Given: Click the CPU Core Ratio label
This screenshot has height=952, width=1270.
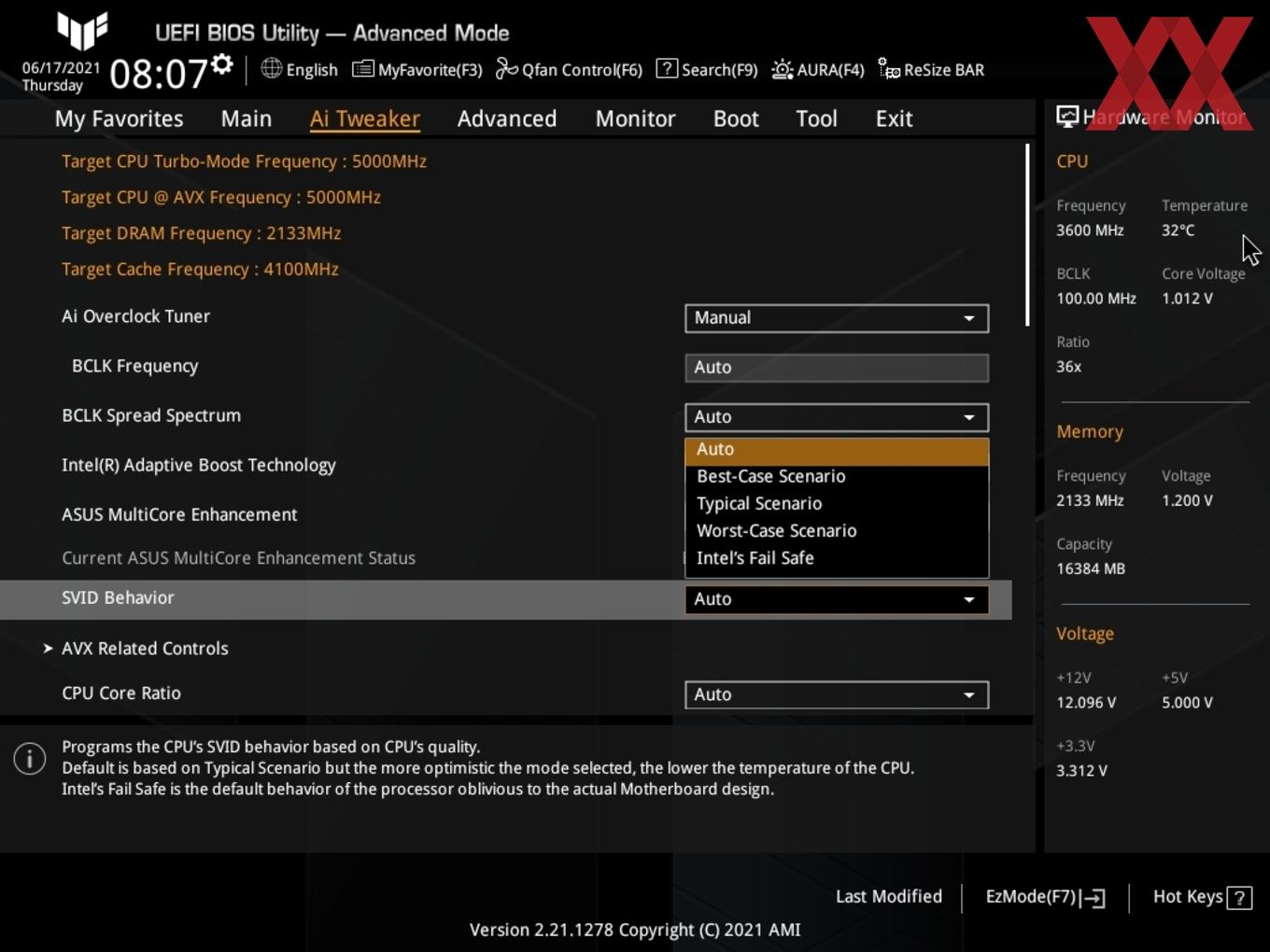Looking at the screenshot, I should pos(121,693).
